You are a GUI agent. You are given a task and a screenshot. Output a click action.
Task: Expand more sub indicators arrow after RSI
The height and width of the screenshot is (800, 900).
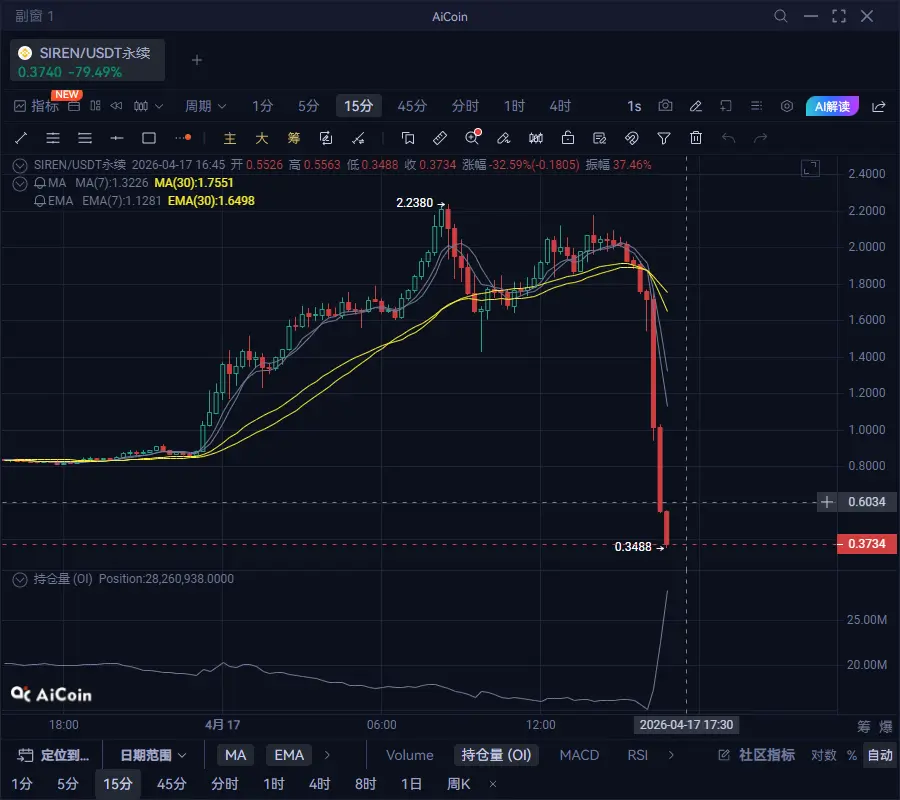[671, 755]
